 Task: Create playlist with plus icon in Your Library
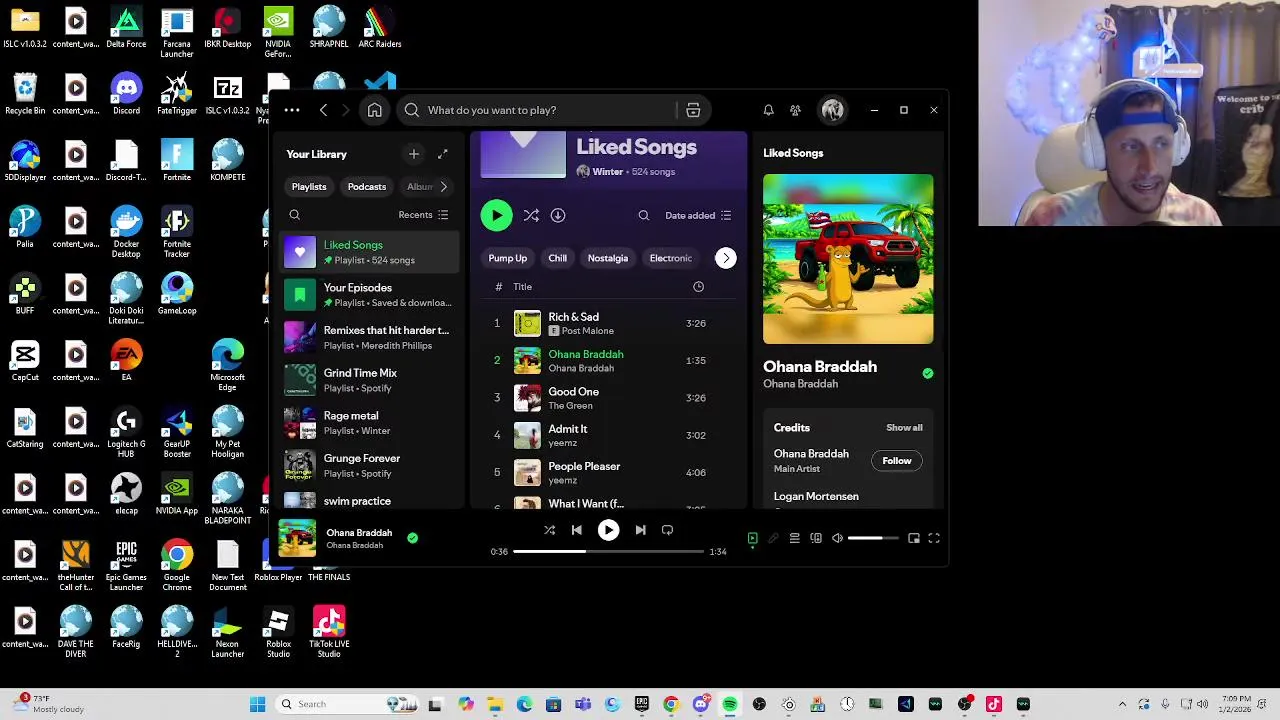[414, 154]
